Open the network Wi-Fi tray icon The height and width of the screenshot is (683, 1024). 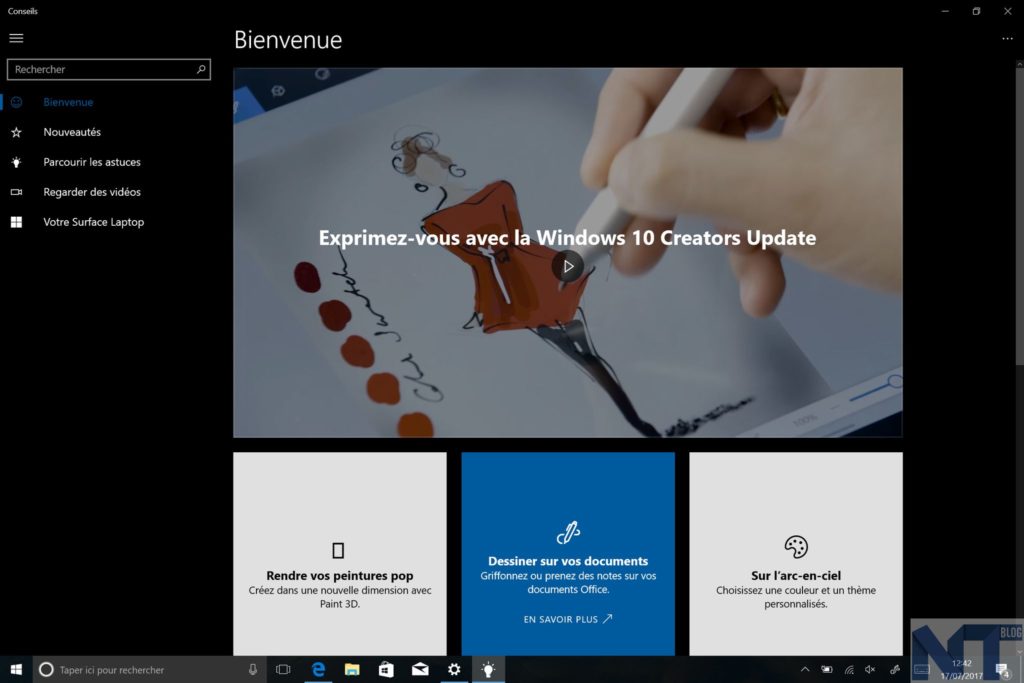point(849,669)
